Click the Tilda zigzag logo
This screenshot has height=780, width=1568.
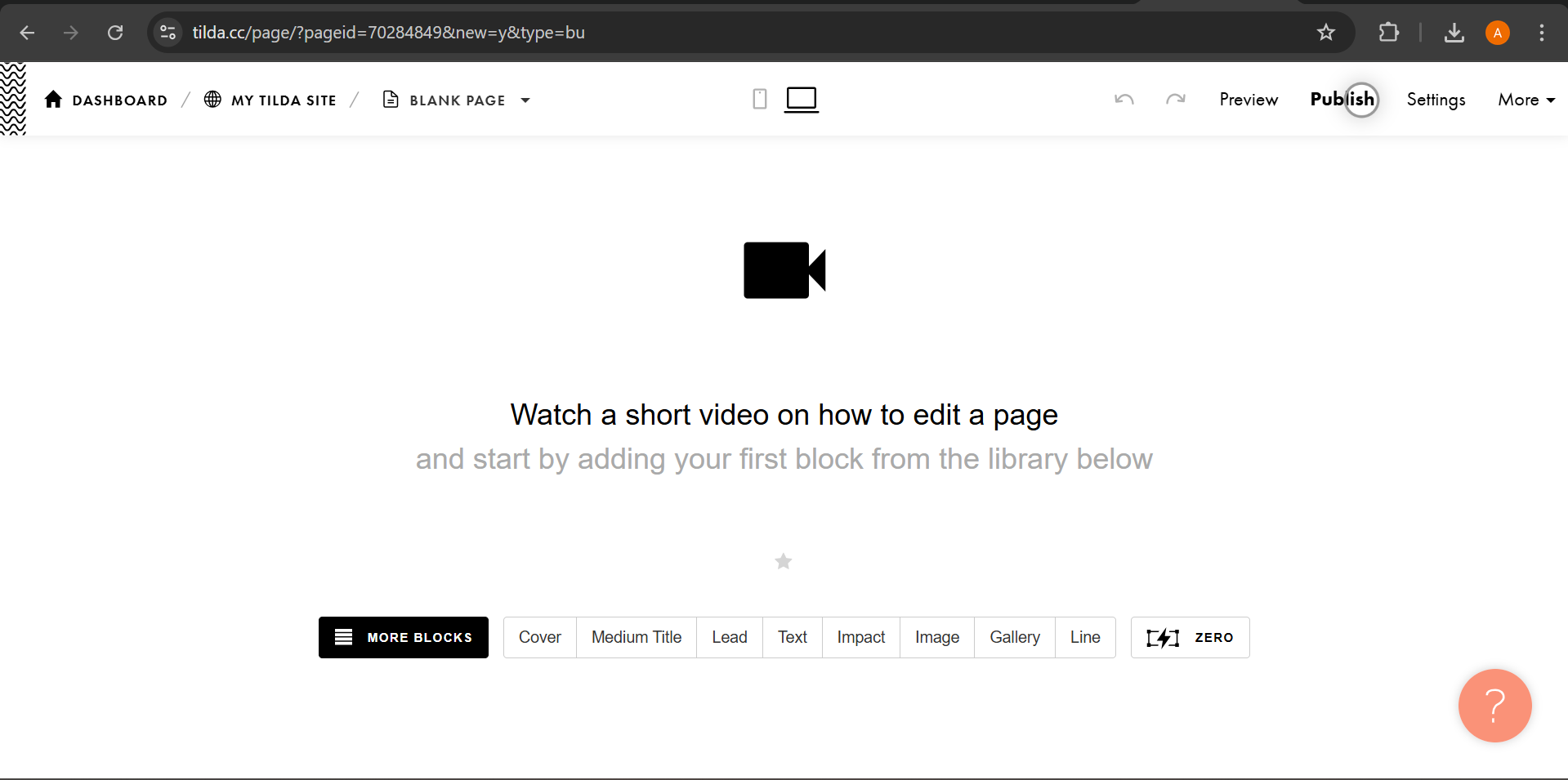coord(13,99)
